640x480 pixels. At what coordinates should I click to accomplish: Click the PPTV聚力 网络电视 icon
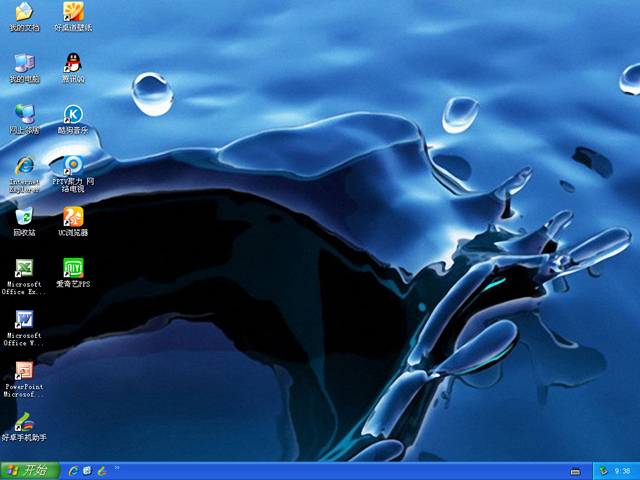[73, 165]
